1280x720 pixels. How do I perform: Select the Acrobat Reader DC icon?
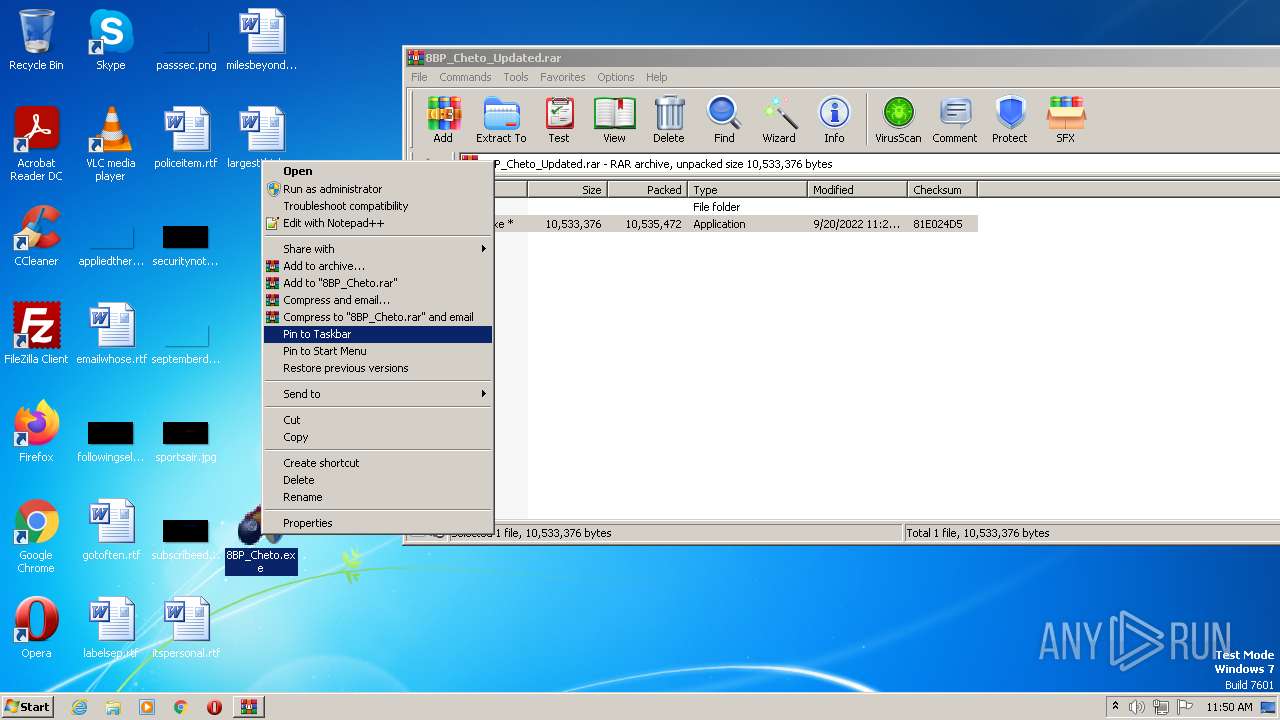point(36,144)
